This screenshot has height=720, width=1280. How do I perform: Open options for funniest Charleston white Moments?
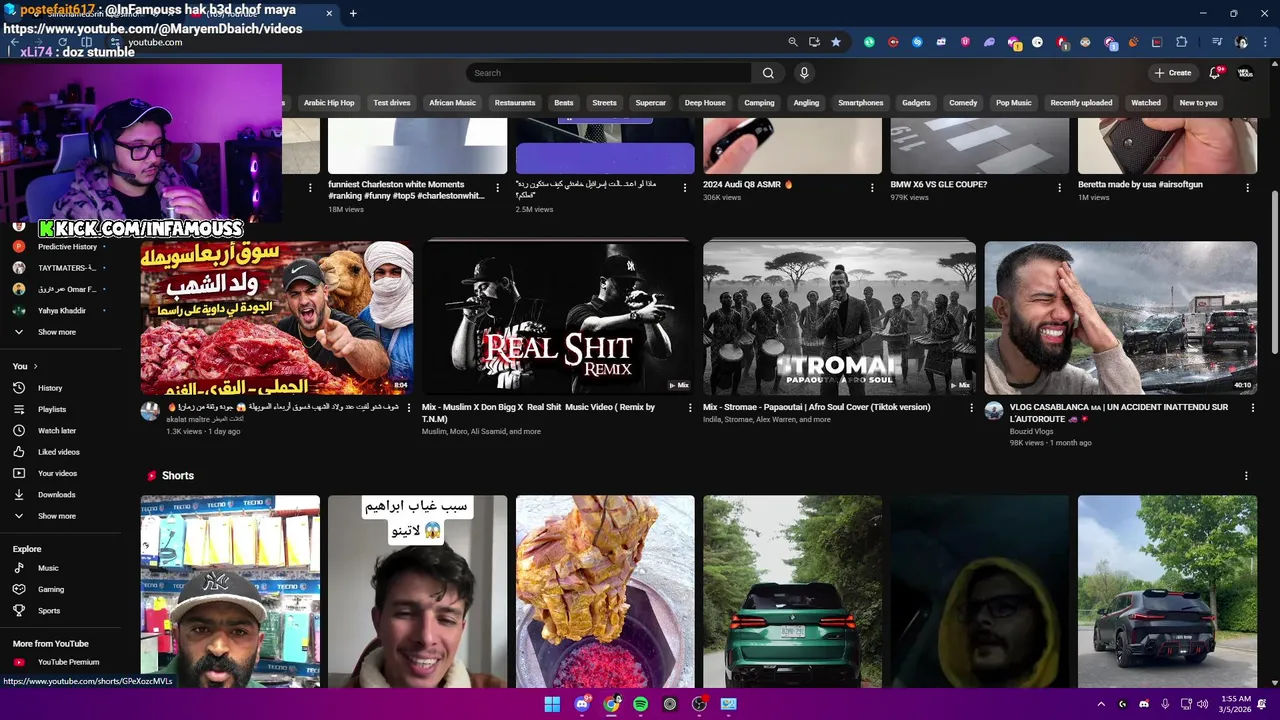point(497,187)
